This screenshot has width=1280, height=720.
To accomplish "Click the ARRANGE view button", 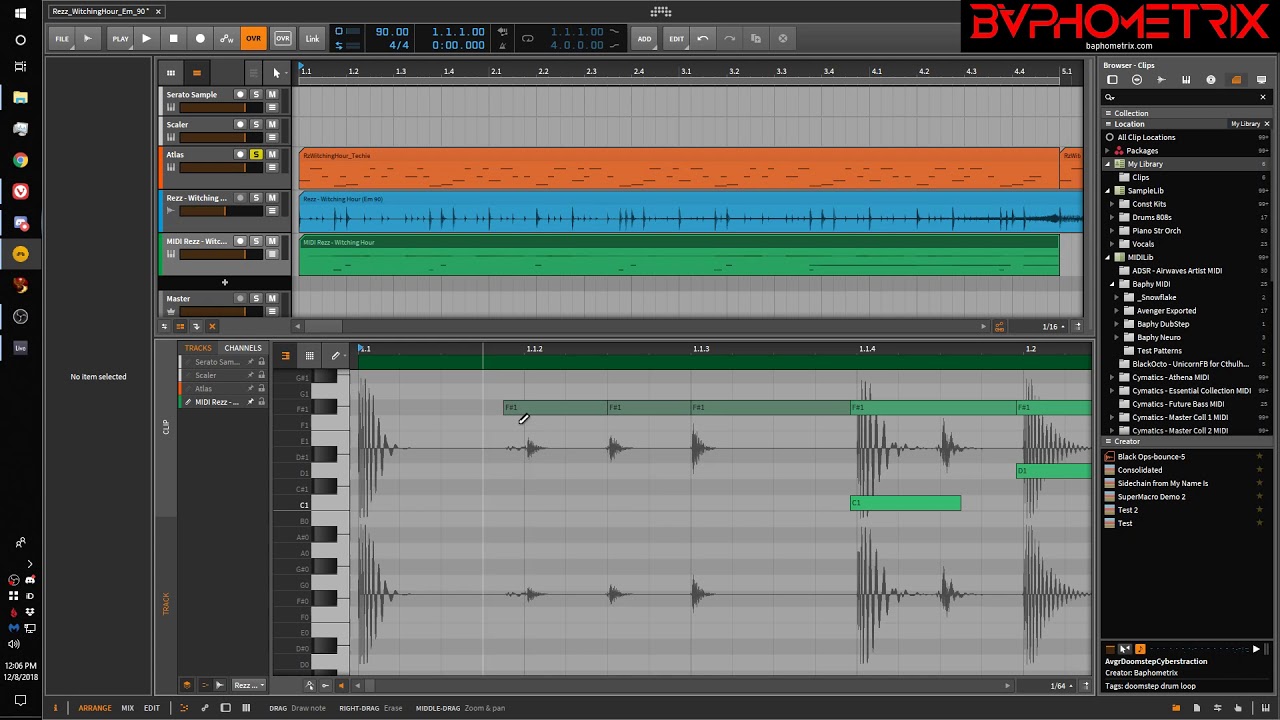I will point(95,708).
